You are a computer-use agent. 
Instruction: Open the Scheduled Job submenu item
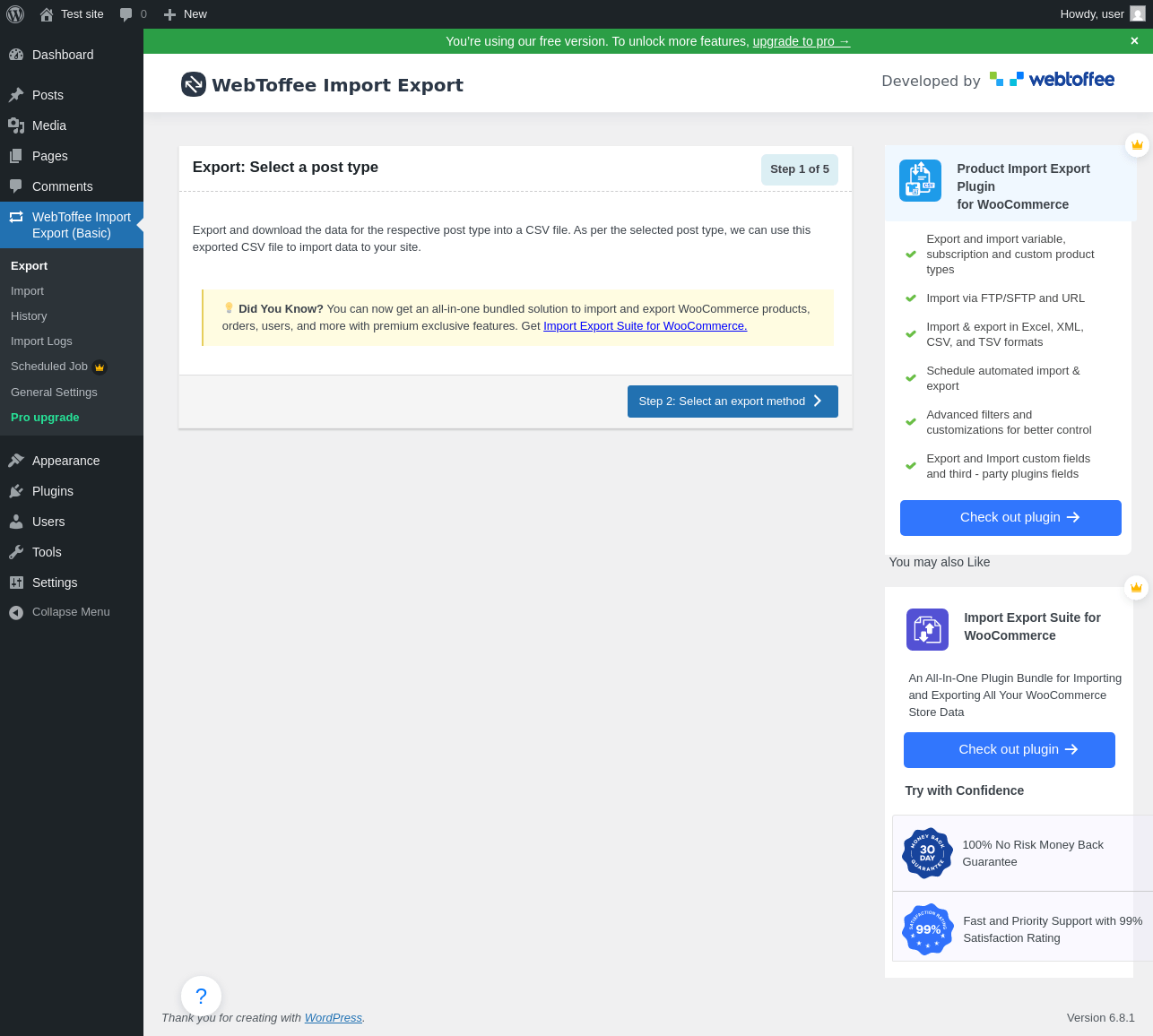coord(49,367)
